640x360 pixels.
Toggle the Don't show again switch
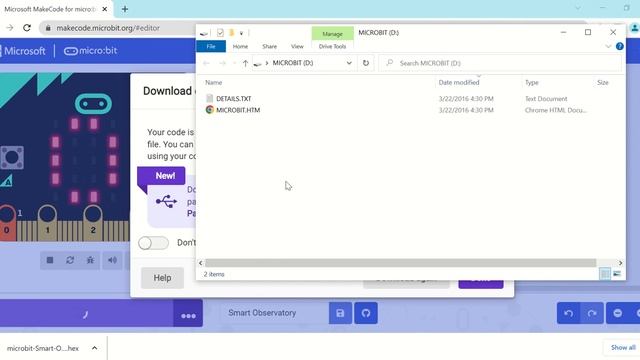coord(153,243)
